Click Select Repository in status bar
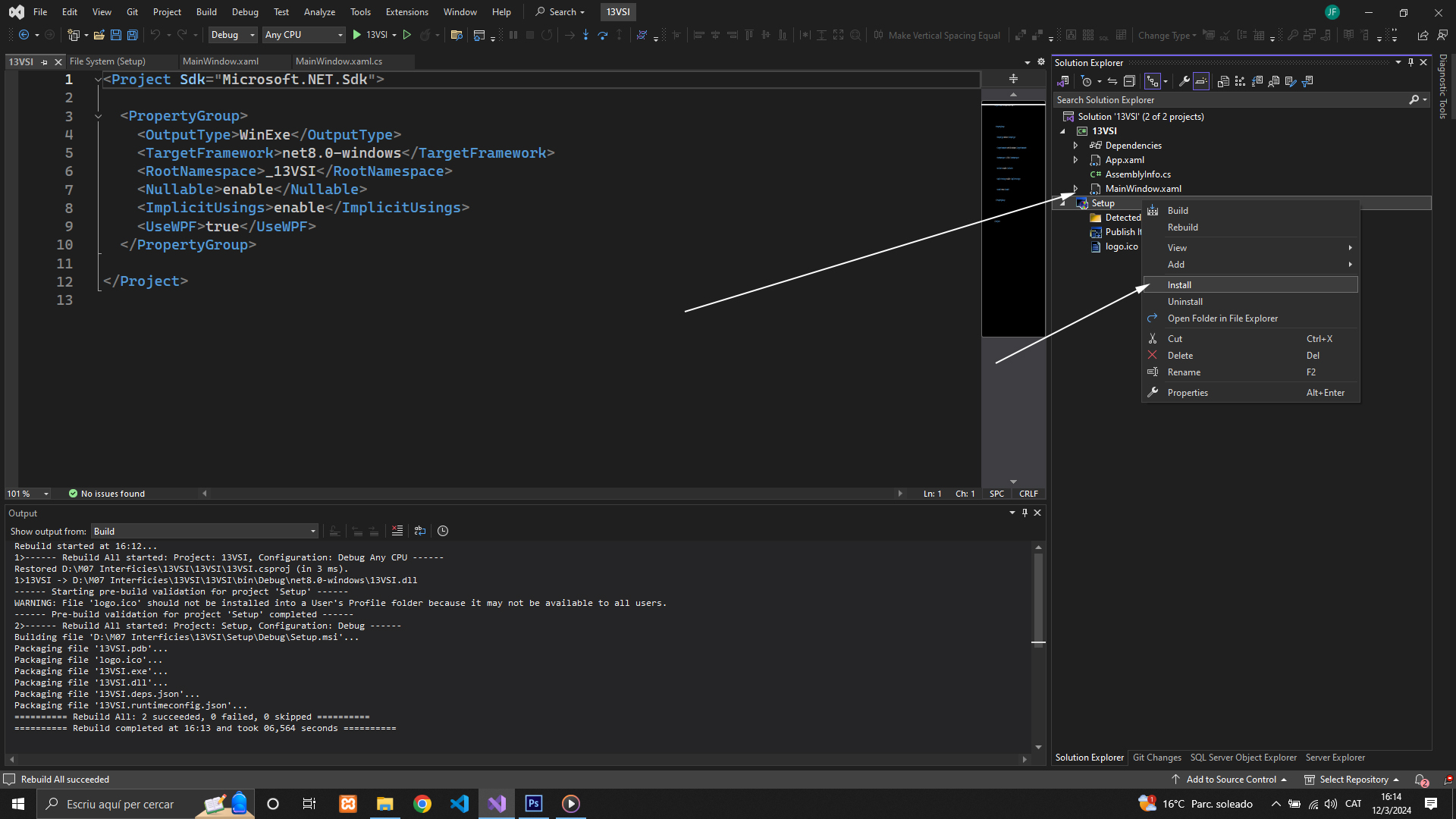 (1353, 780)
